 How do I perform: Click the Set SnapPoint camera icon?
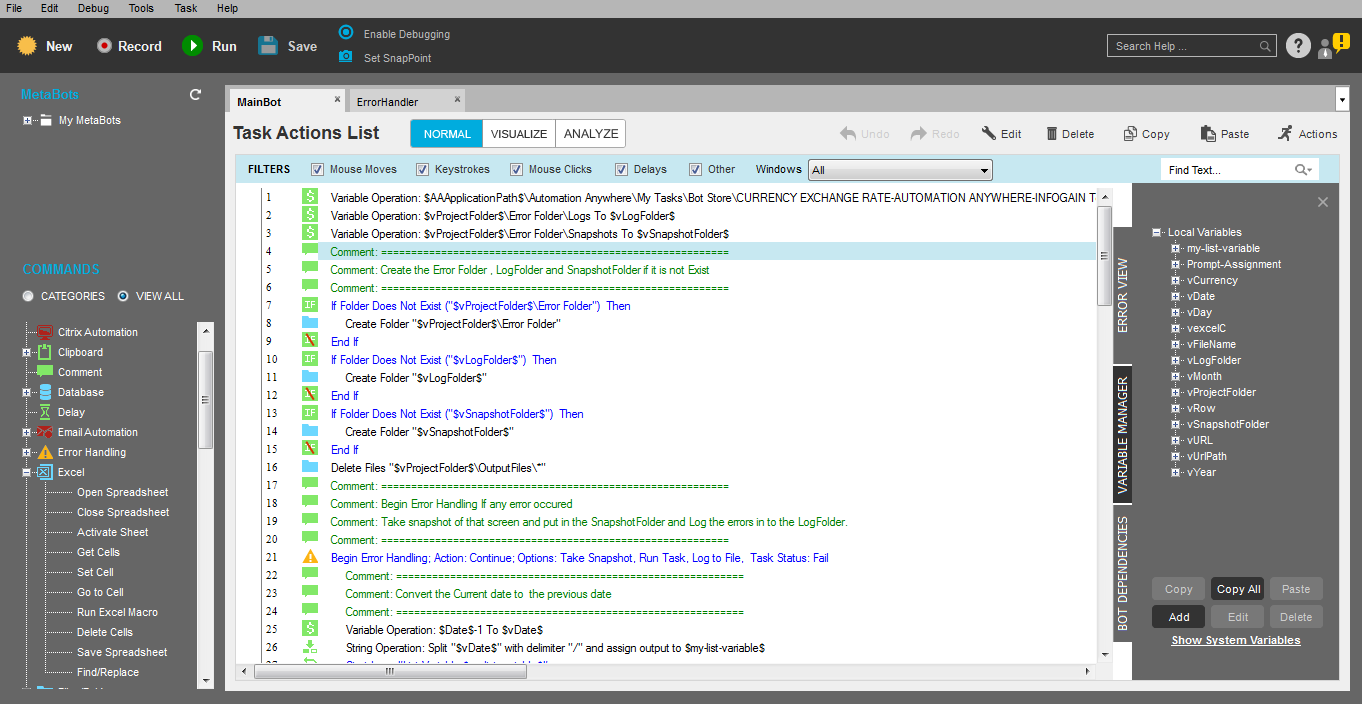(x=346, y=57)
